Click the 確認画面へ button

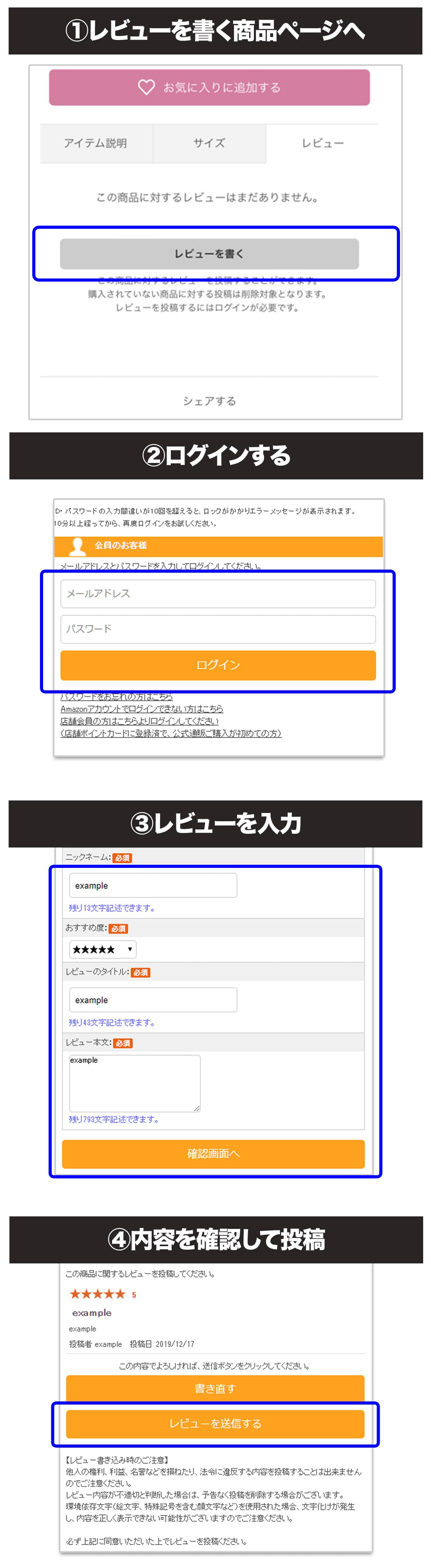213,1154
